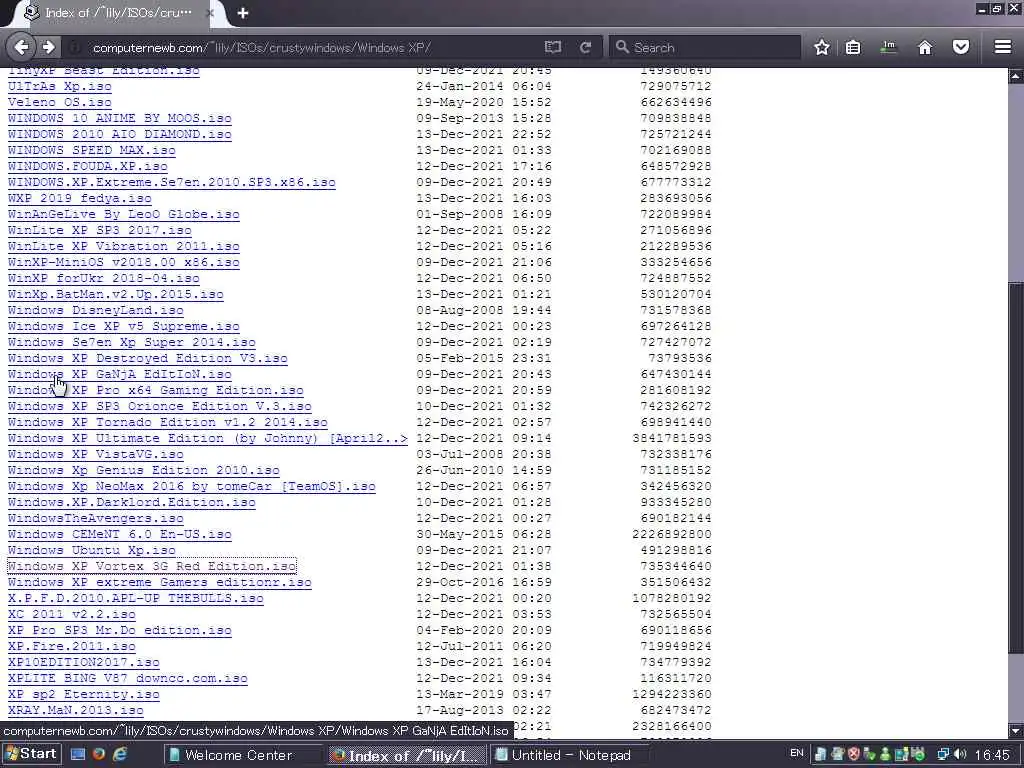Download UlTrAs Xp.iso
1024x768 pixels.
[x=59, y=86]
